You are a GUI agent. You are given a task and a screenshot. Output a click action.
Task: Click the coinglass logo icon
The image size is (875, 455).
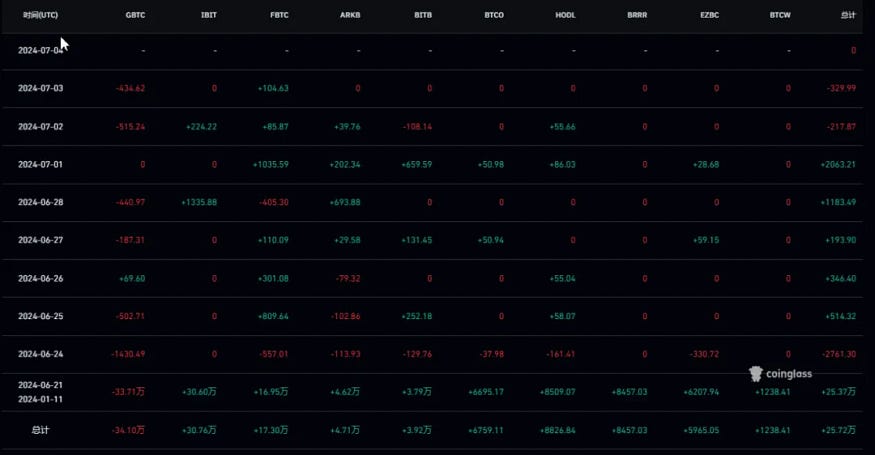pos(756,374)
